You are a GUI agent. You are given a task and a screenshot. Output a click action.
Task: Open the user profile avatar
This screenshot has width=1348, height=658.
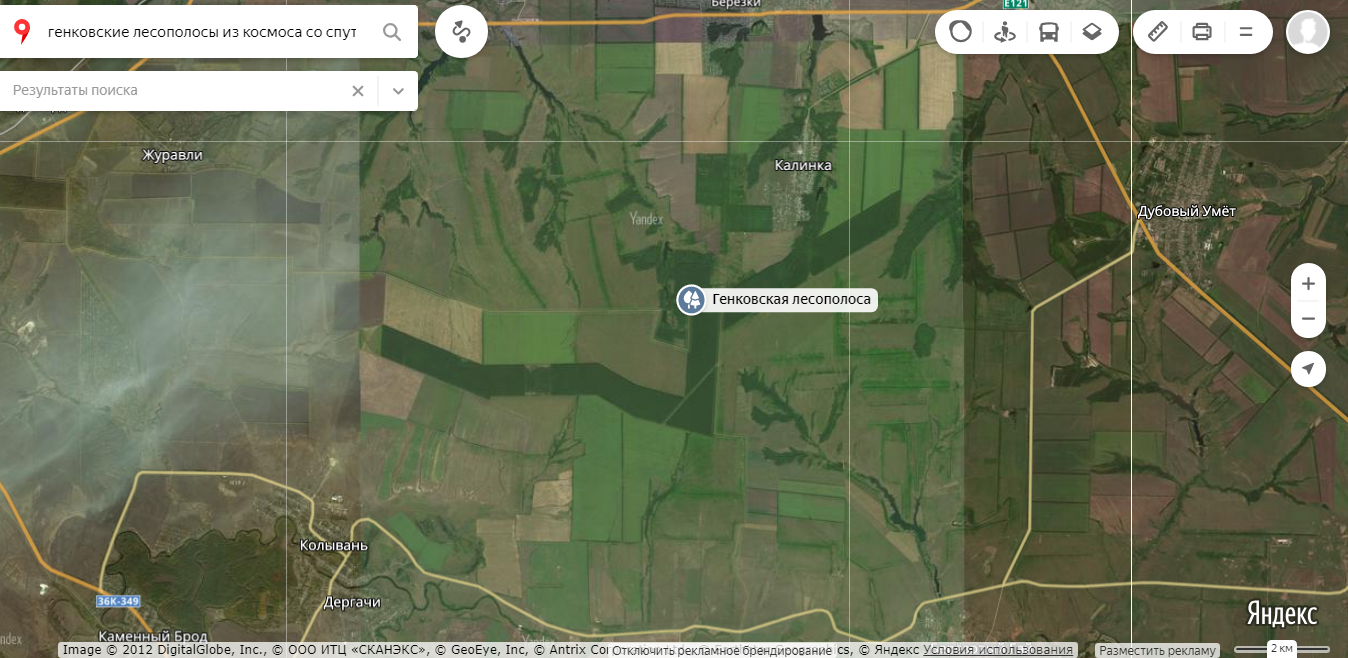tap(1307, 32)
